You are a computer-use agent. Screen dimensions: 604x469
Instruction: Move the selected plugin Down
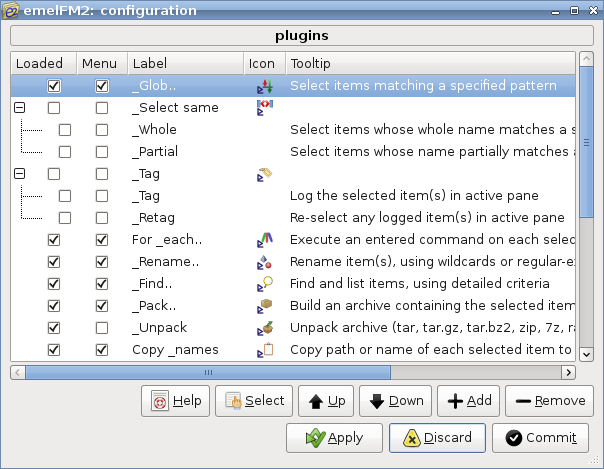pyautogui.click(x=395, y=401)
